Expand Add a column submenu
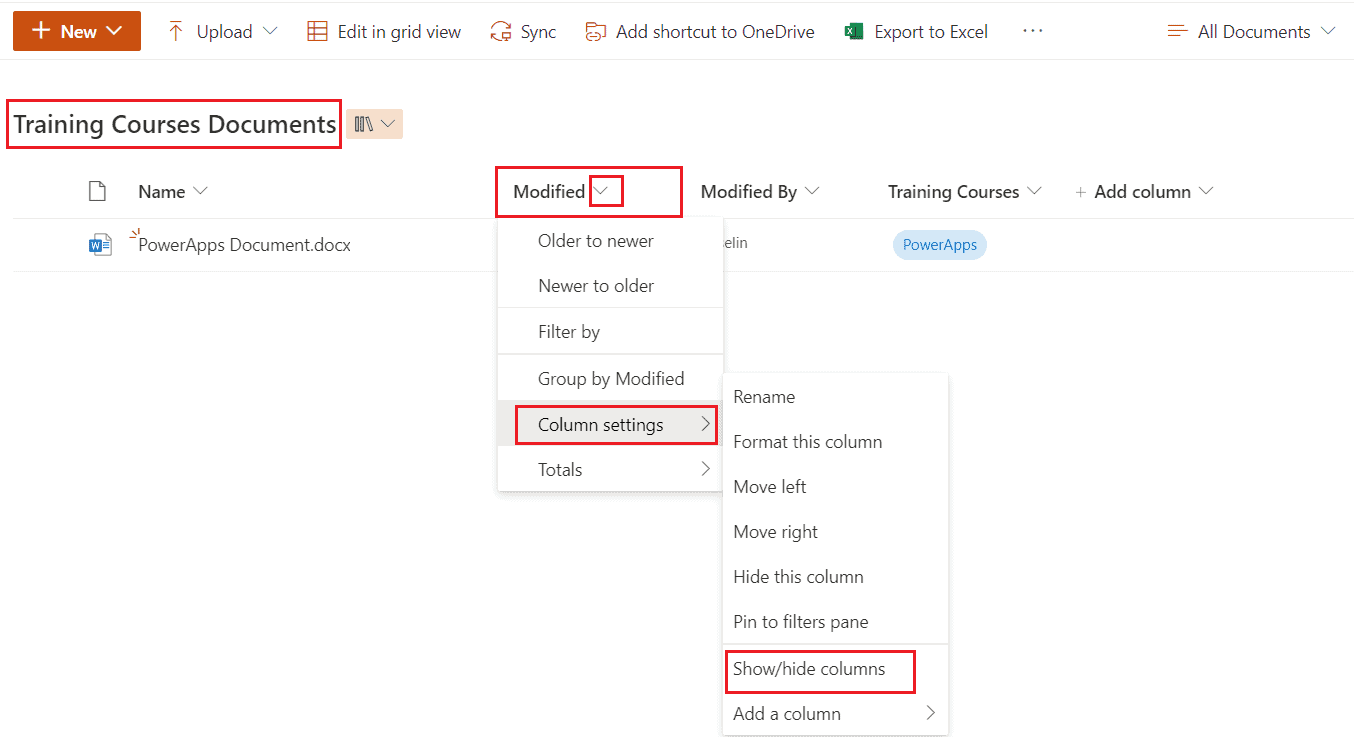Viewport: 1354px width, 737px height. (x=835, y=713)
